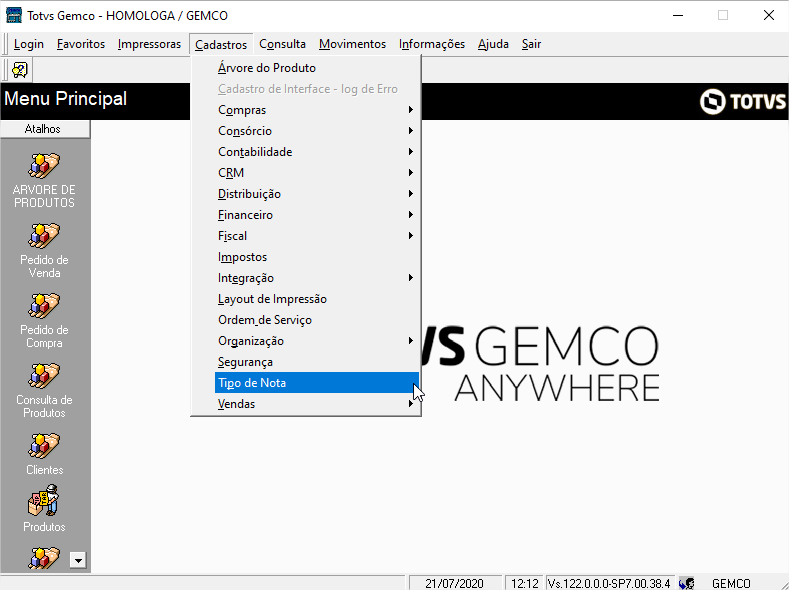Click the time 12:12 in status bar
This screenshot has width=789, height=590.
pos(524,583)
